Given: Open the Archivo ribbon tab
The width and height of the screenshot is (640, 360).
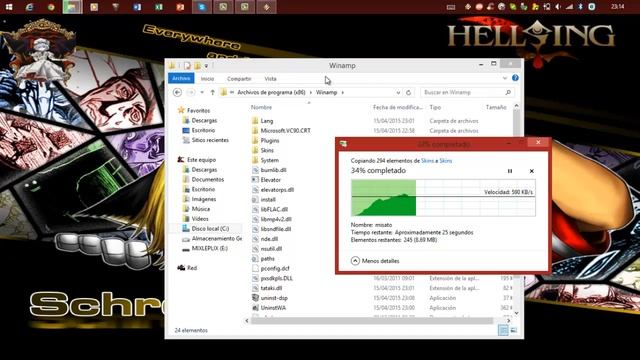Looking at the screenshot, I should (x=181, y=78).
